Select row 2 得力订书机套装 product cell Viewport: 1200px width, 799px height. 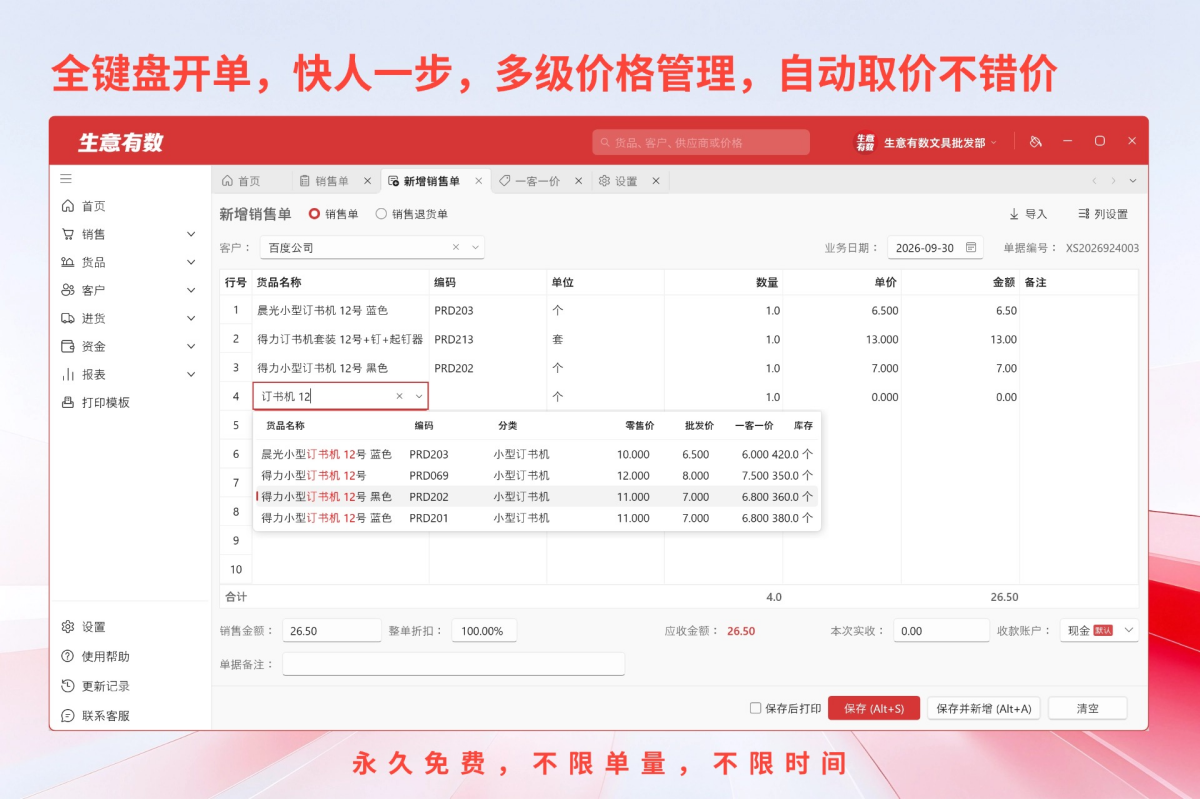pyautogui.click(x=340, y=339)
